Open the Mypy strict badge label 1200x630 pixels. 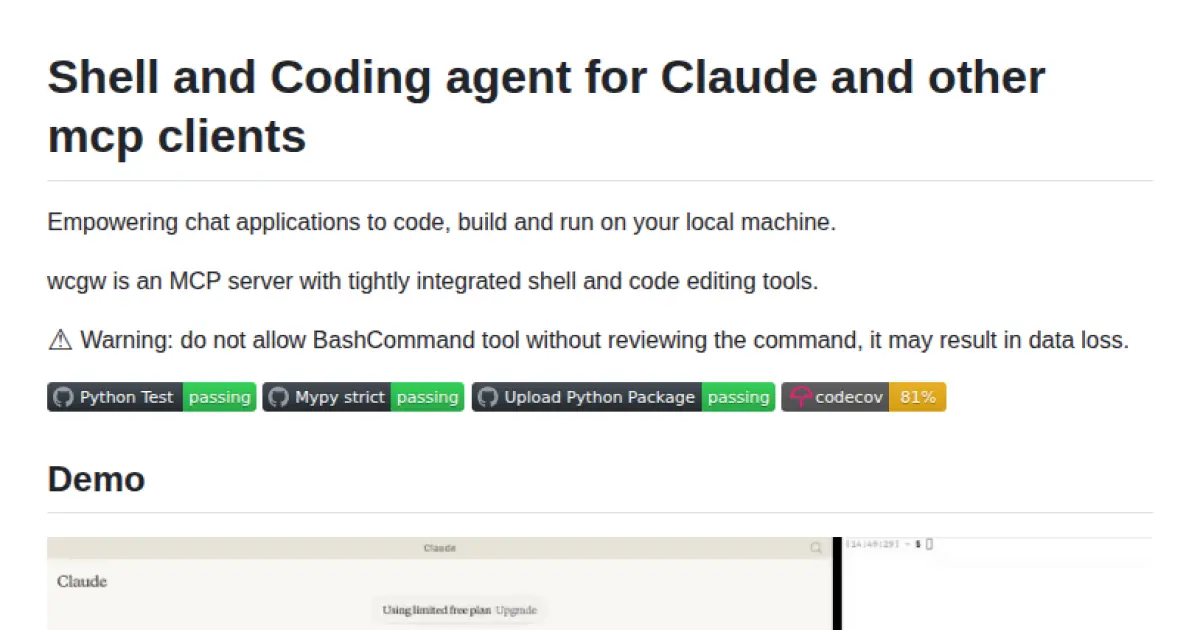point(340,397)
